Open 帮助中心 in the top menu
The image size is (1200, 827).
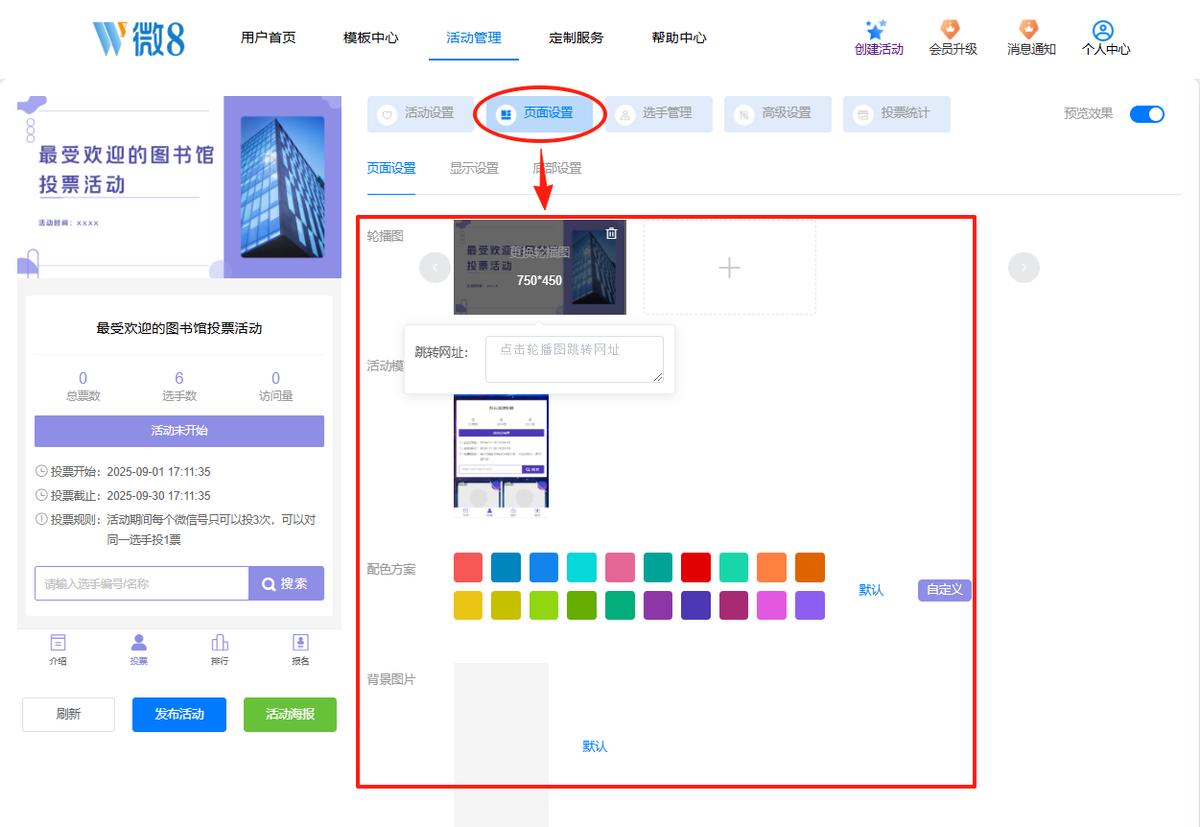click(x=679, y=38)
